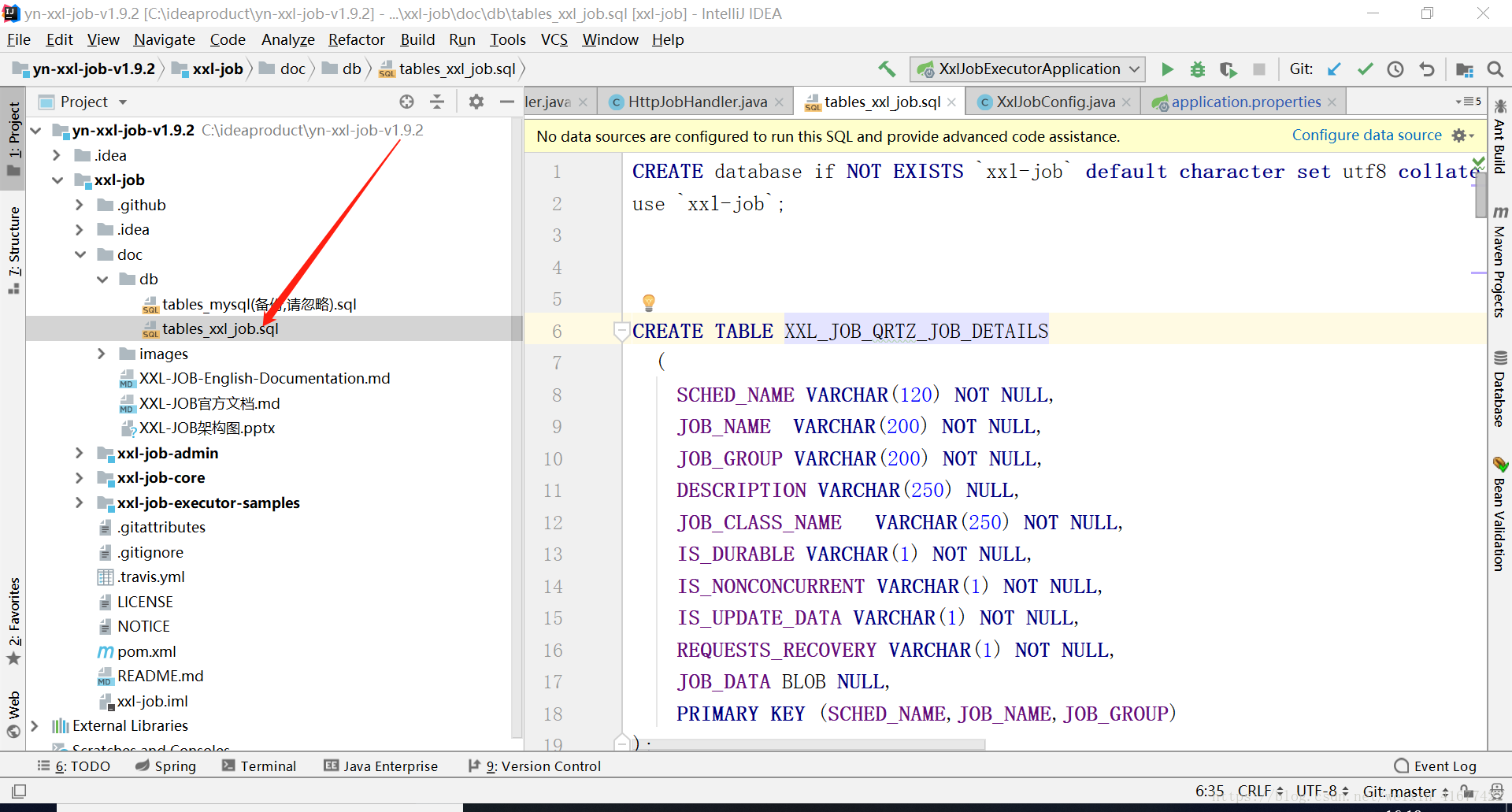Open the 6: TODO tool window
This screenshot has width=1512, height=812.
point(74,766)
